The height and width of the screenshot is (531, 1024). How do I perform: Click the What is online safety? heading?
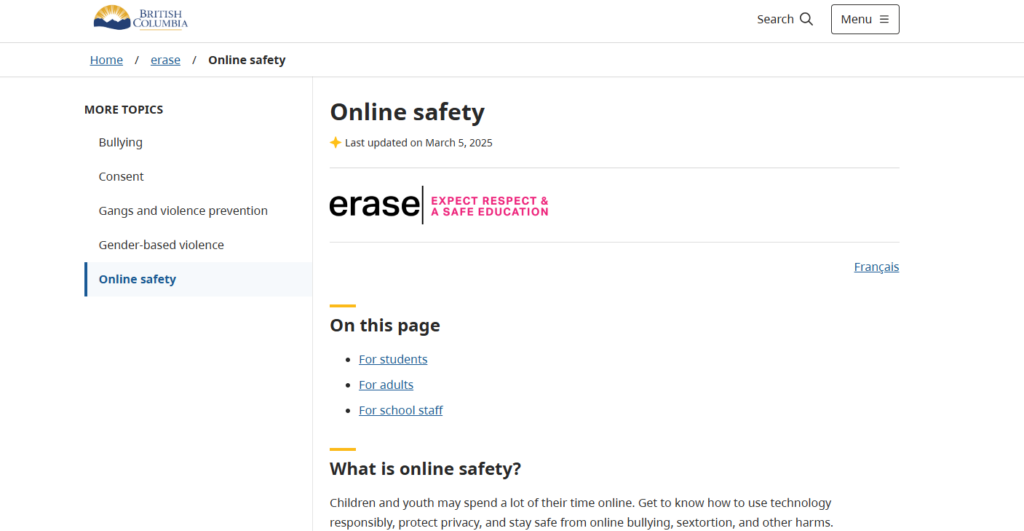coord(425,469)
